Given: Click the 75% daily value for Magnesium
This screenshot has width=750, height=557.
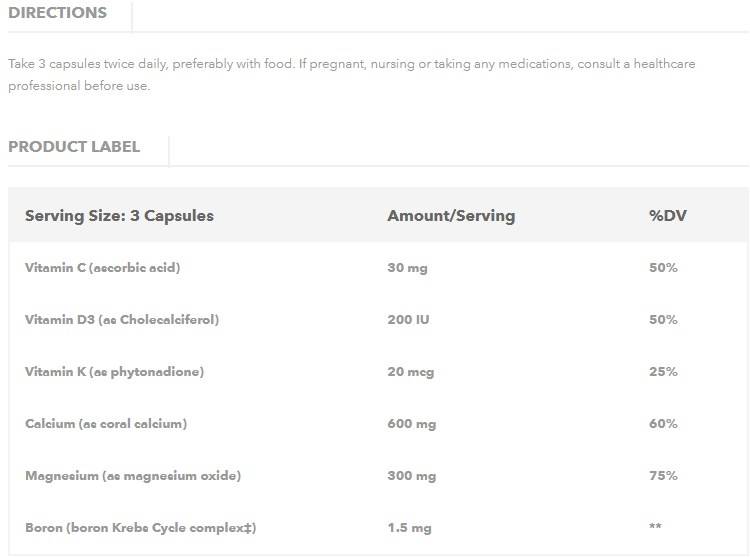Looking at the screenshot, I should point(663,475).
